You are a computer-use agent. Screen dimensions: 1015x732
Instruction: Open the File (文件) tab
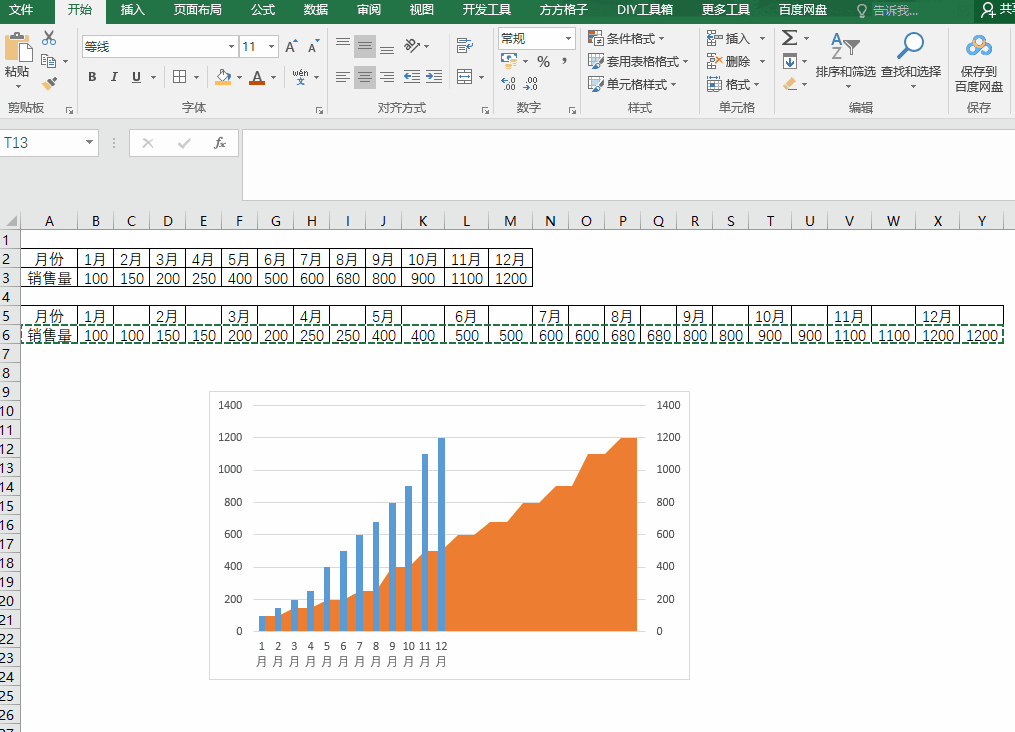(x=21, y=10)
